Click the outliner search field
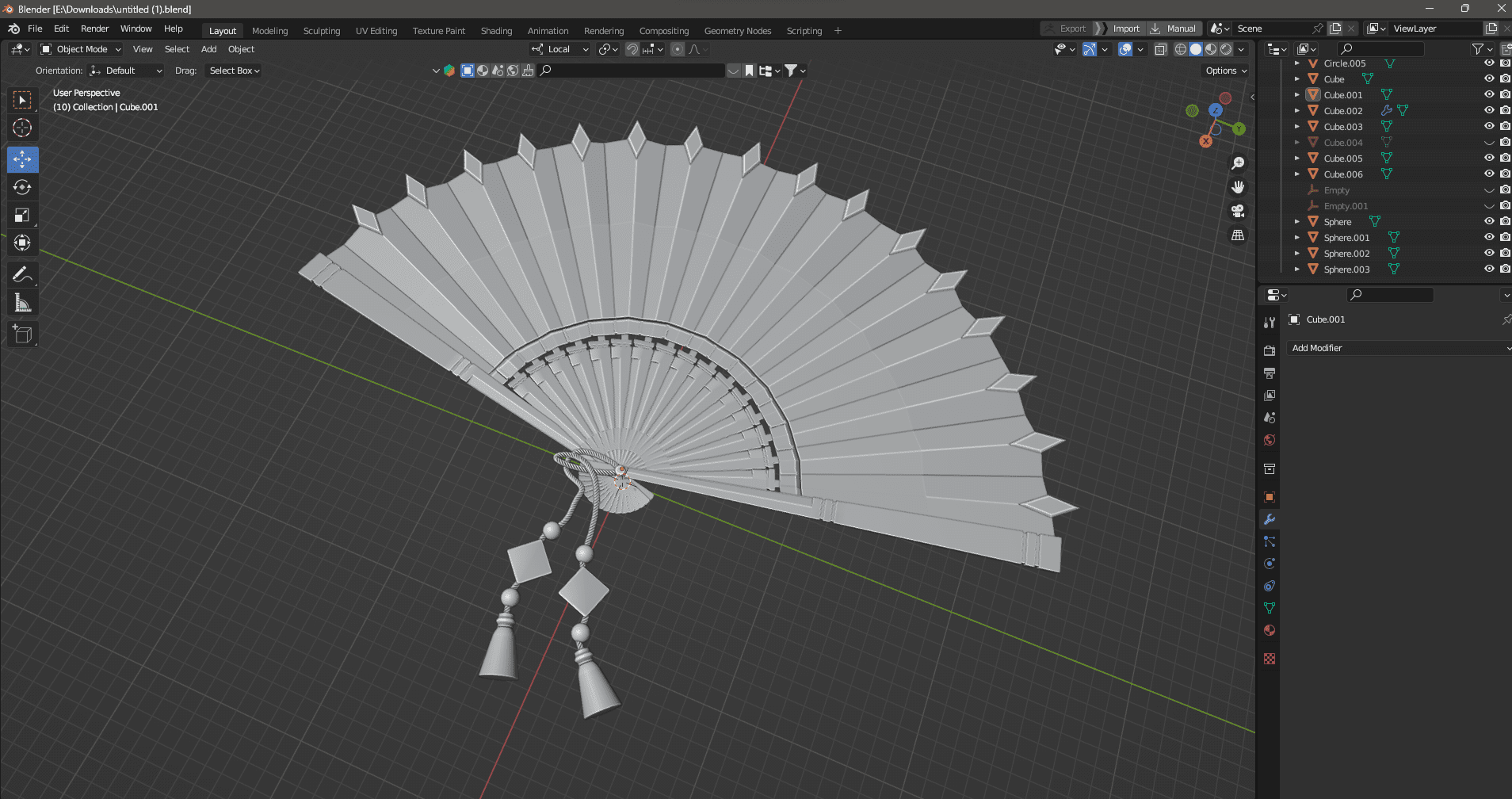Viewport: 1512px width, 799px height. (1380, 49)
